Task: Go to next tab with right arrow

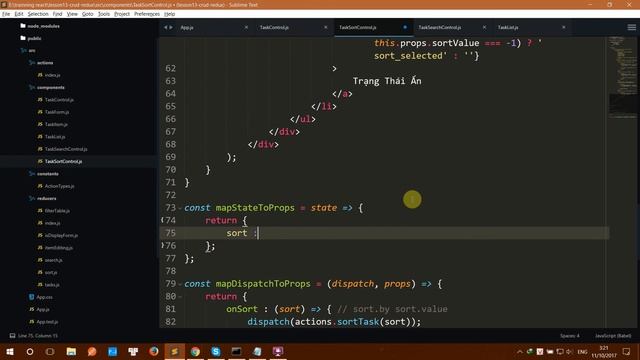Action: pos(171,27)
